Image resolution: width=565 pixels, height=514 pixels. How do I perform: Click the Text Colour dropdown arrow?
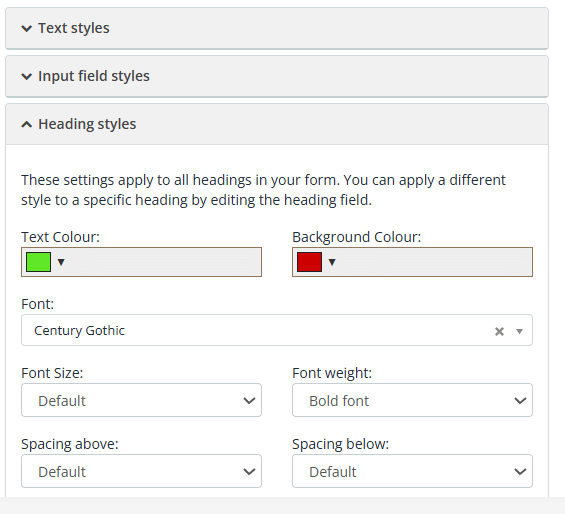(61, 262)
